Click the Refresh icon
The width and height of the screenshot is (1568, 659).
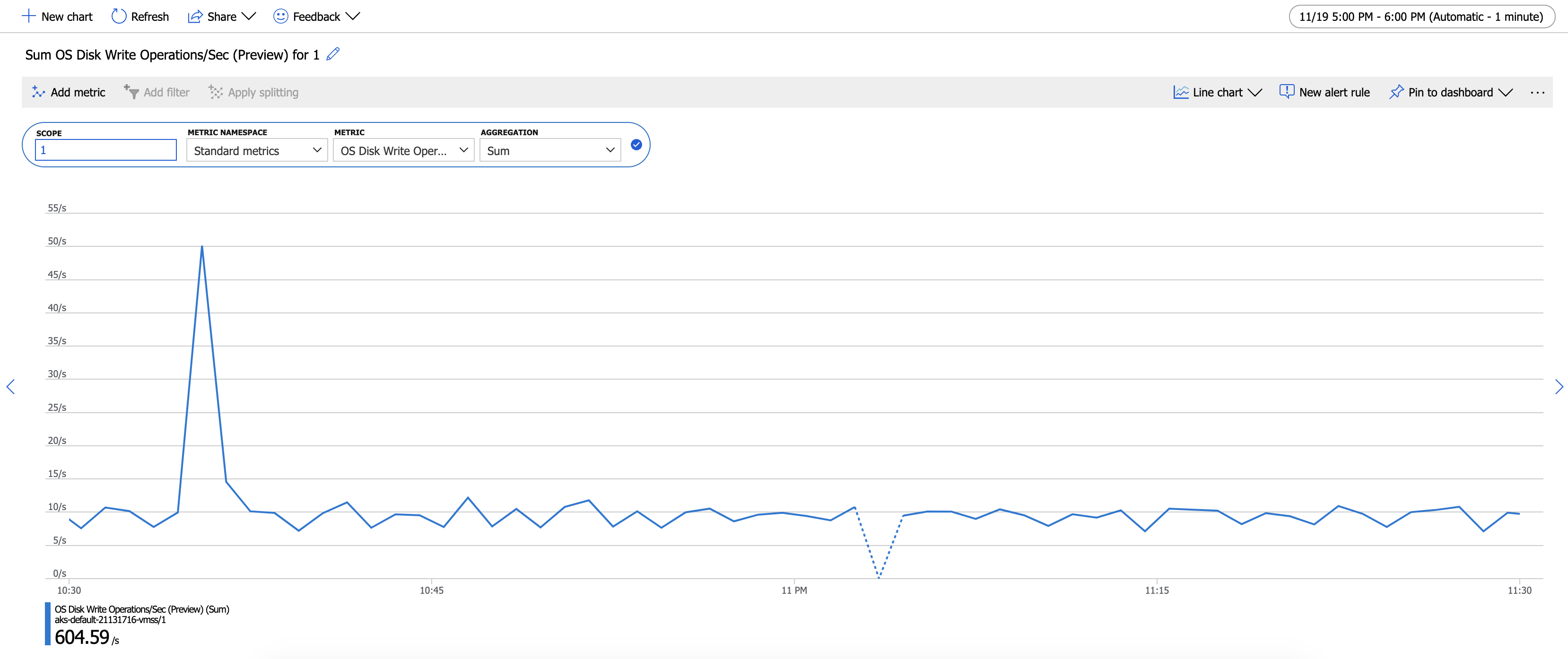(x=119, y=17)
